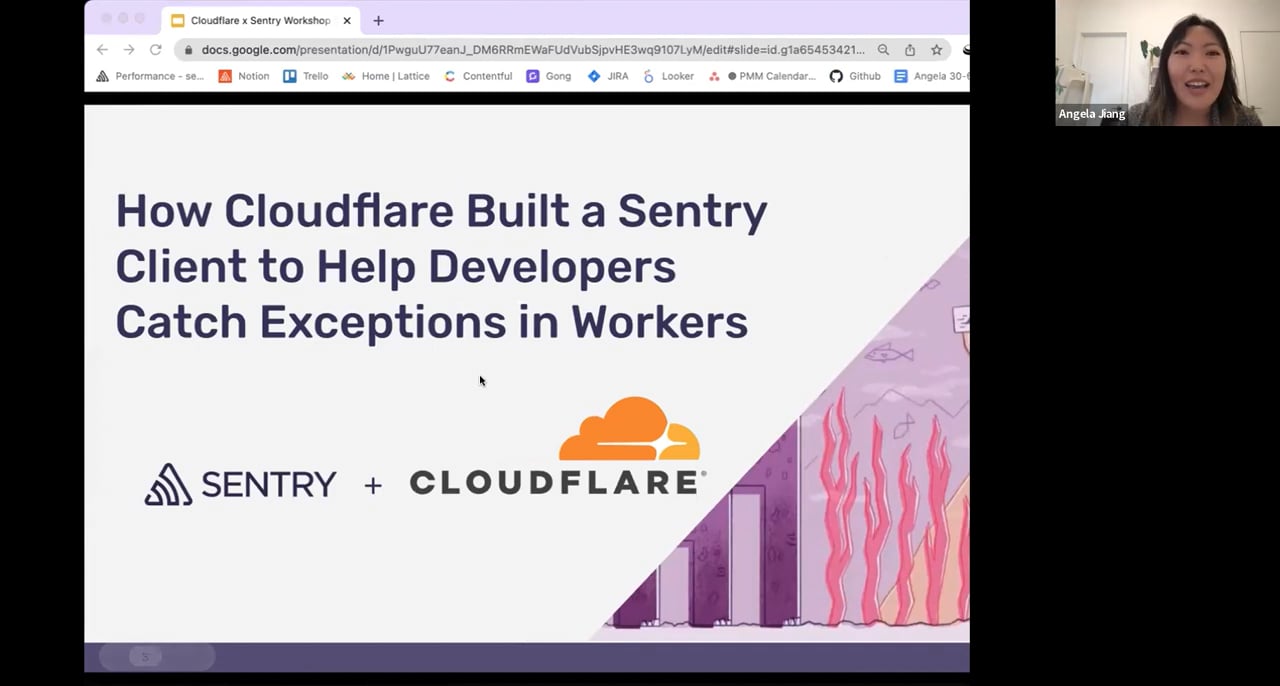The image size is (1280, 686).
Task: Open the Contentful bookmark
Action: click(x=478, y=76)
